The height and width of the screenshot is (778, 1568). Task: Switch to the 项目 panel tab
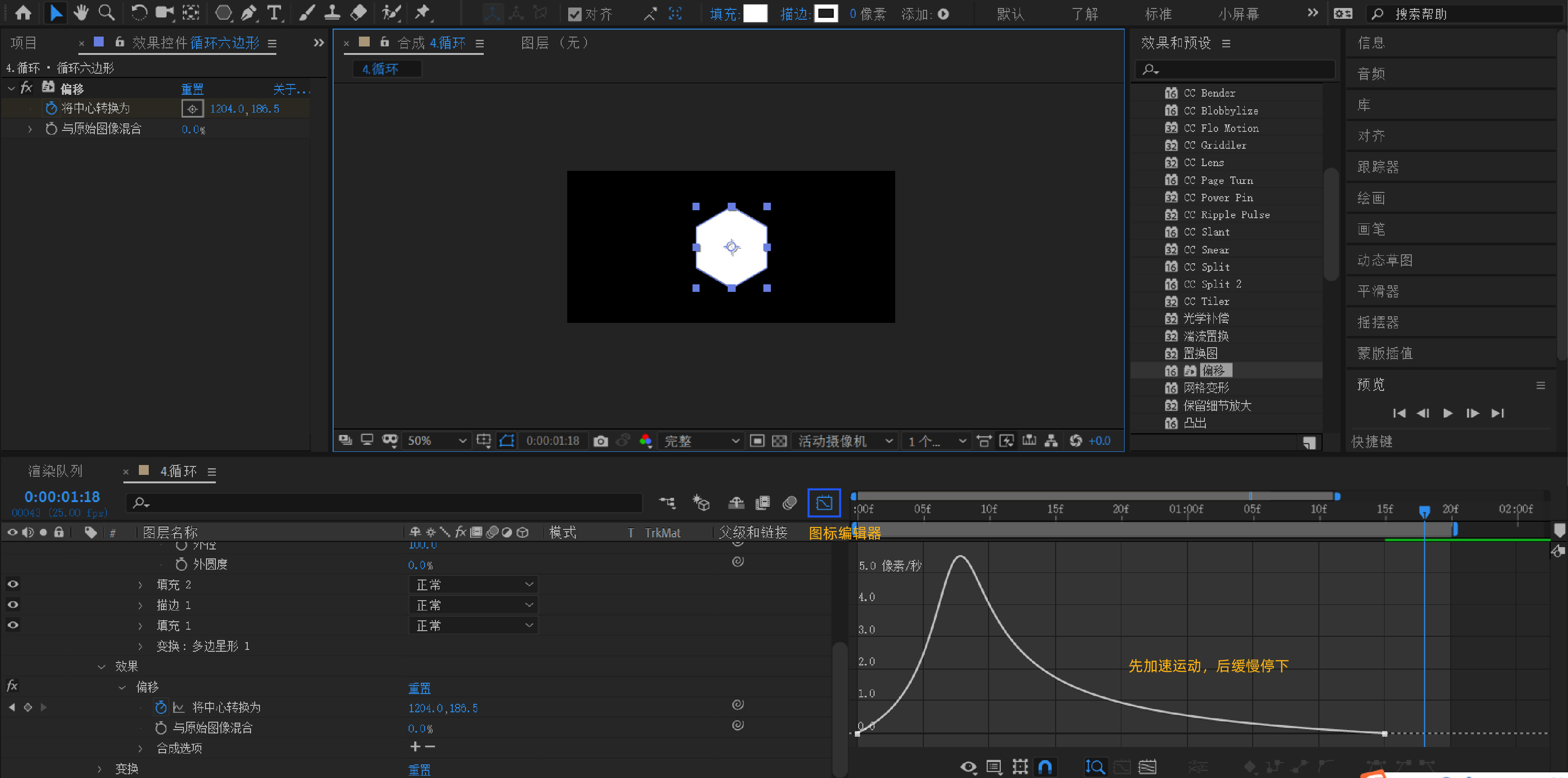pyautogui.click(x=24, y=43)
